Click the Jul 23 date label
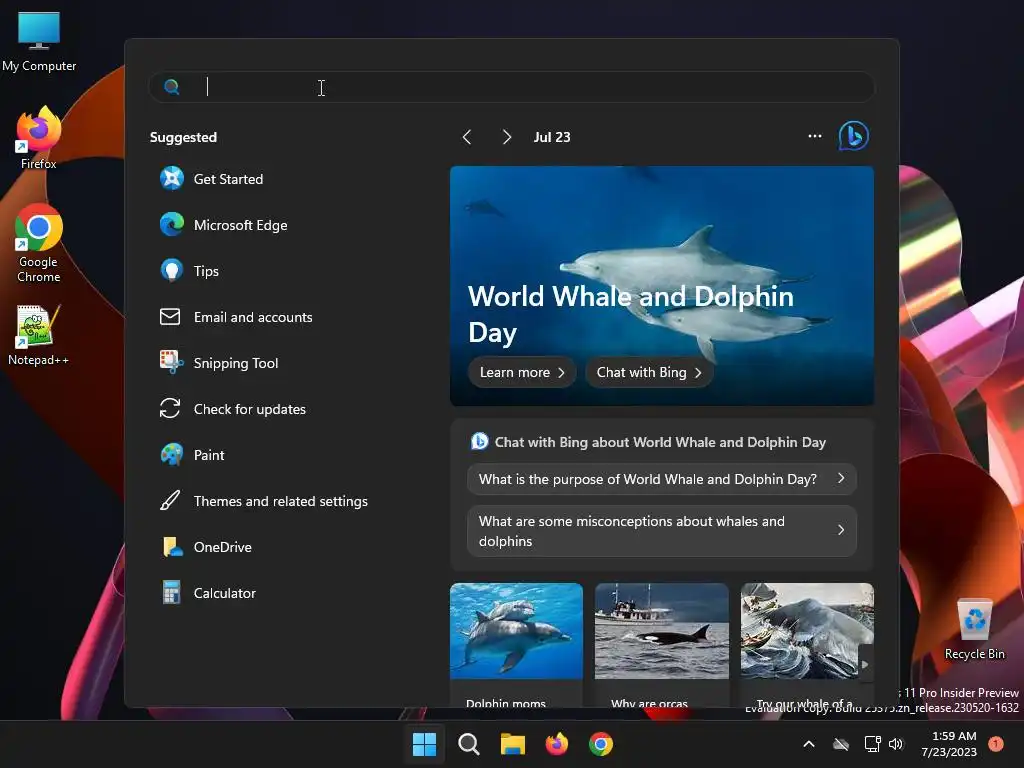Image resolution: width=1024 pixels, height=768 pixels. [552, 137]
